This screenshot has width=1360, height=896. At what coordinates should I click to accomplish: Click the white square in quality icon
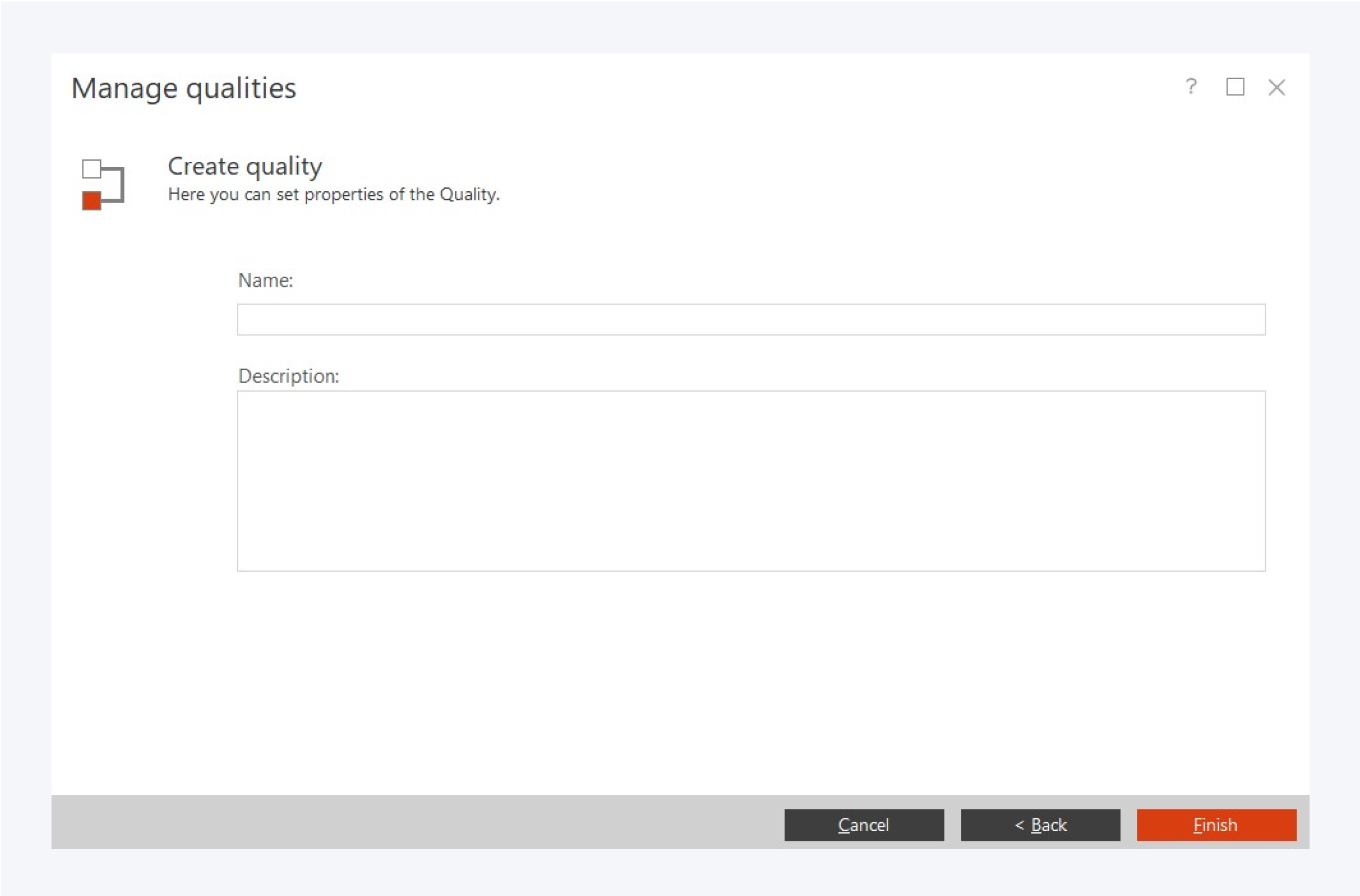92,169
